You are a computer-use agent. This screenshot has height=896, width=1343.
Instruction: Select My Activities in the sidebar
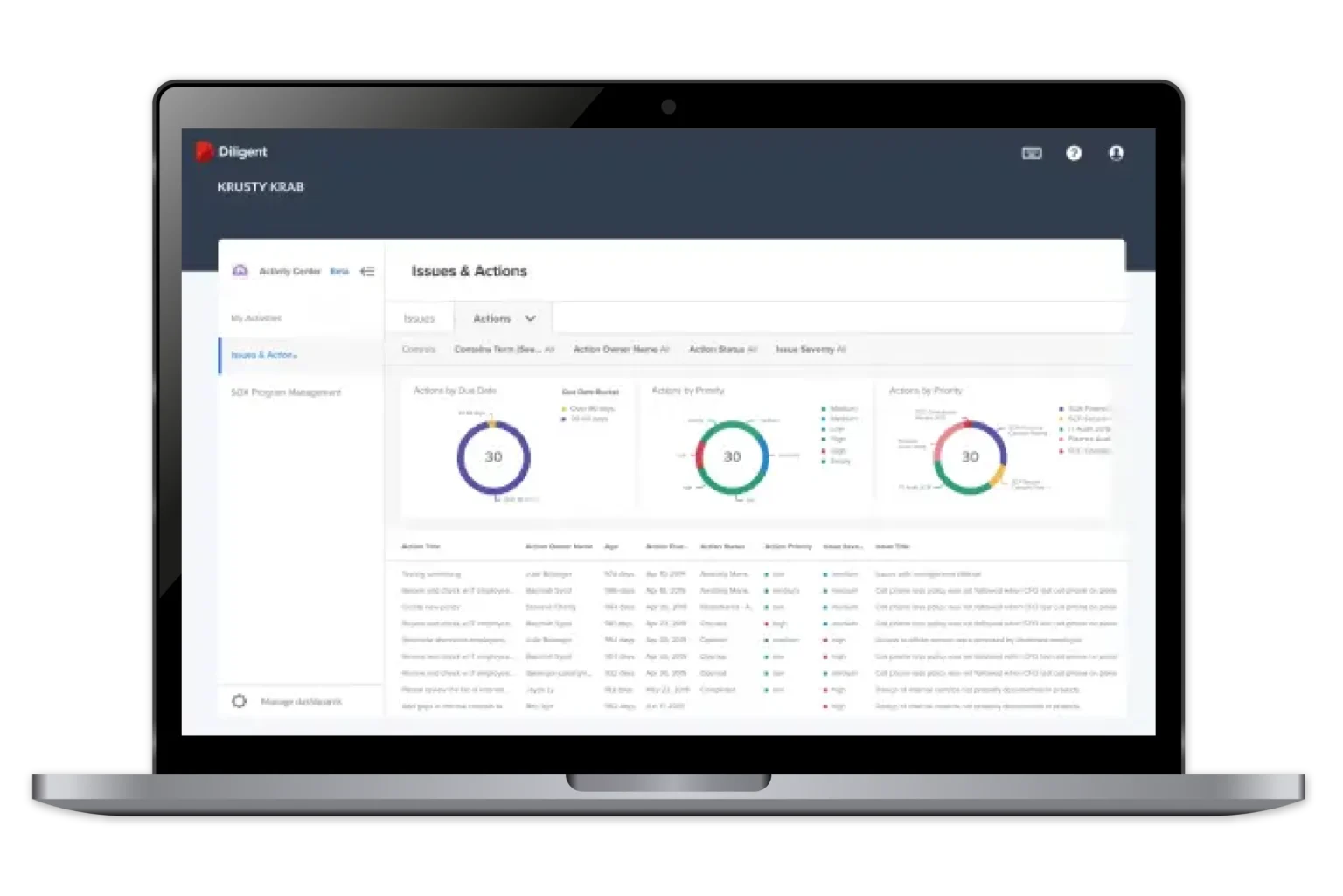point(256,317)
